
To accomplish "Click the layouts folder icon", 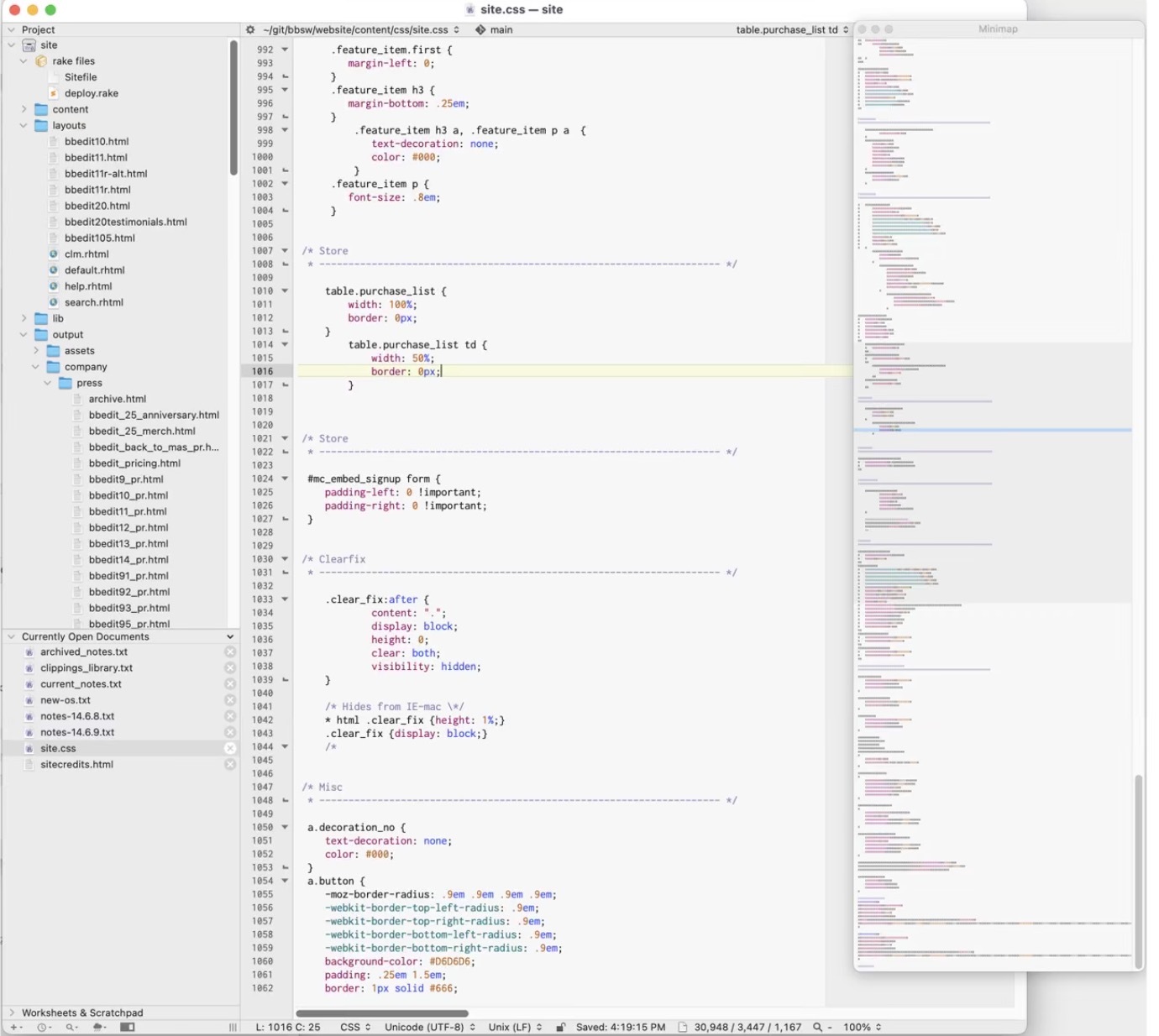I will click(x=41, y=126).
